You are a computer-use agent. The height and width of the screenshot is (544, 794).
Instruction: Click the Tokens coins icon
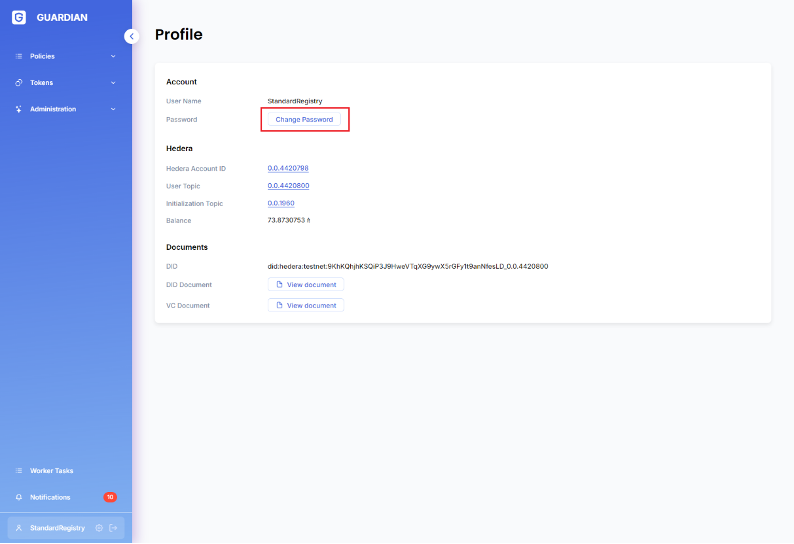[x=19, y=83]
